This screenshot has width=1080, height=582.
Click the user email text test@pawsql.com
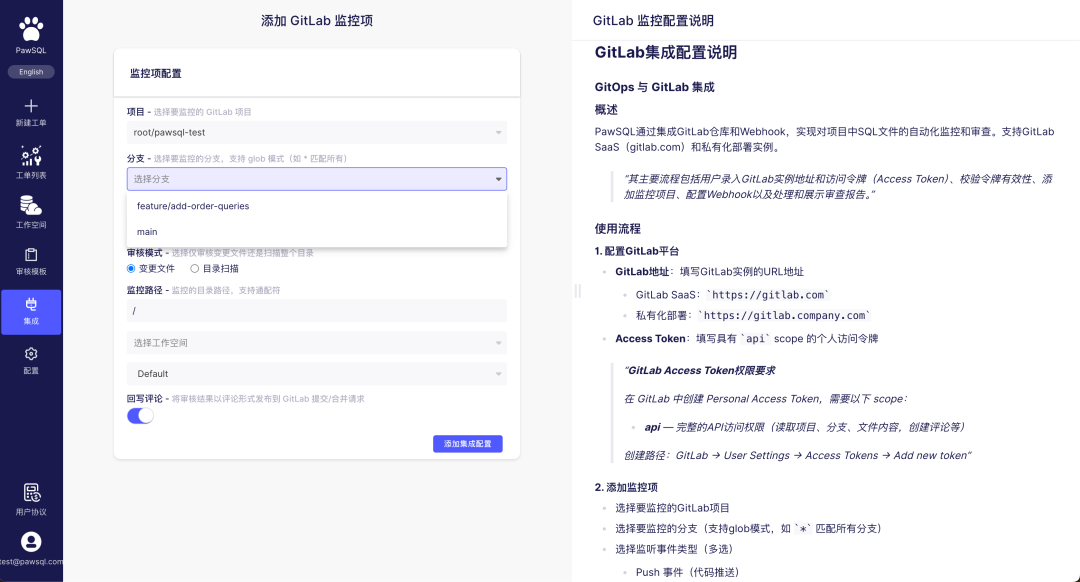[31, 561]
